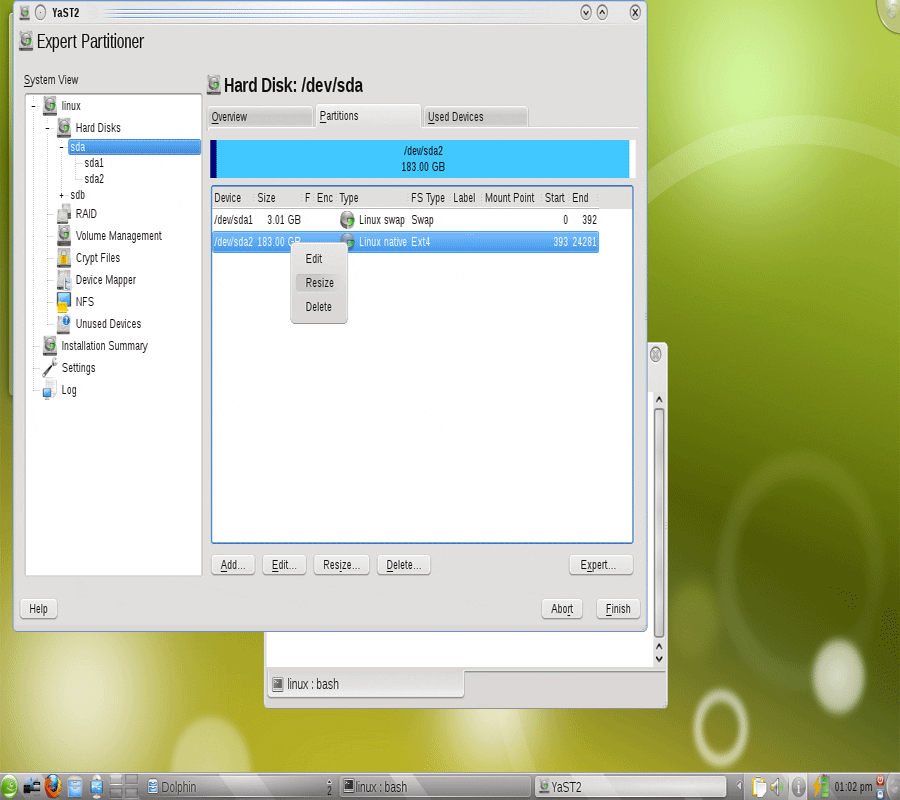The image size is (900, 800).
Task: Choose Edit from the context menu
Action: pos(314,259)
